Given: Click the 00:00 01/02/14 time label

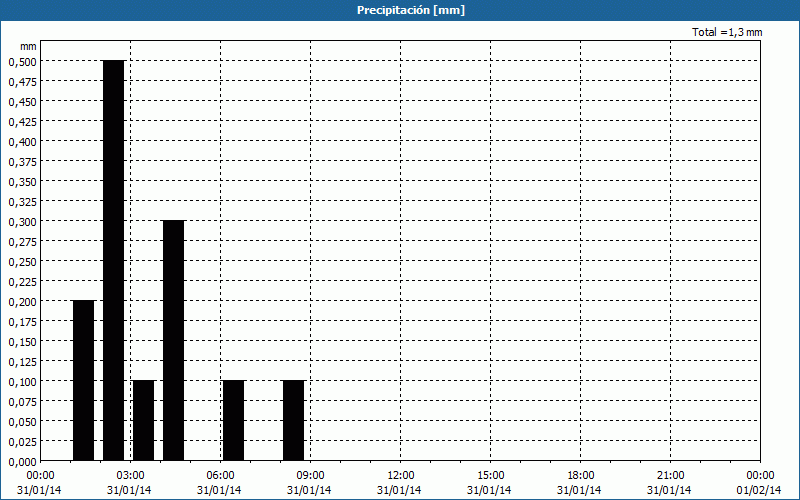Looking at the screenshot, I should [x=760, y=483].
